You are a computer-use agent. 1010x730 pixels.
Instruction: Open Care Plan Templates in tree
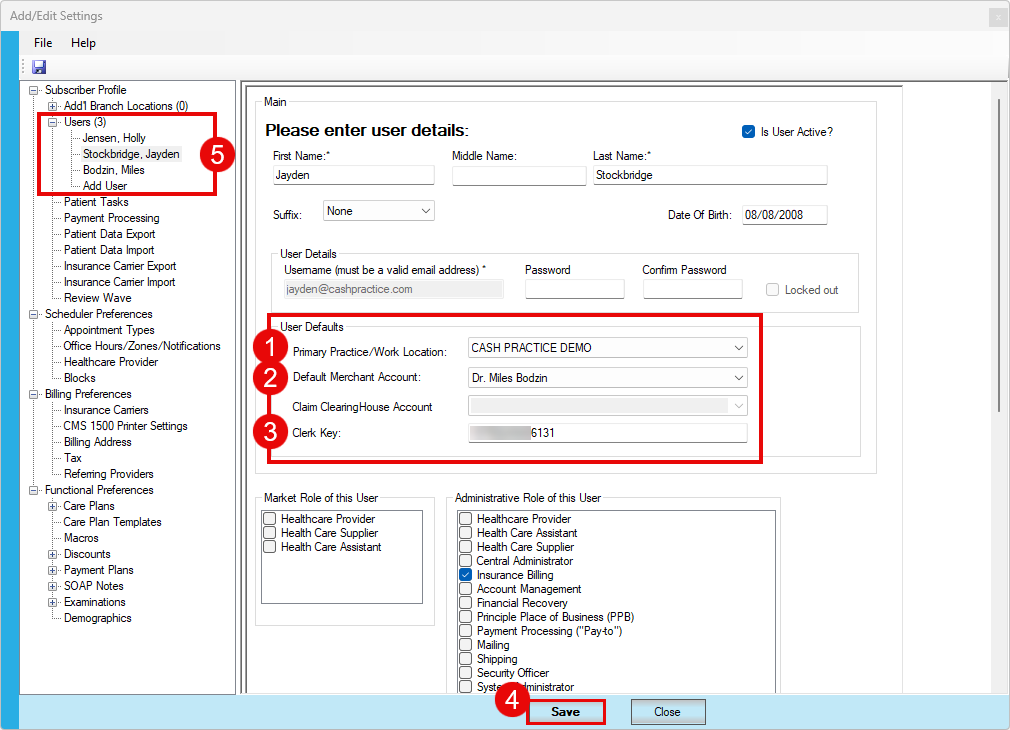[112, 522]
